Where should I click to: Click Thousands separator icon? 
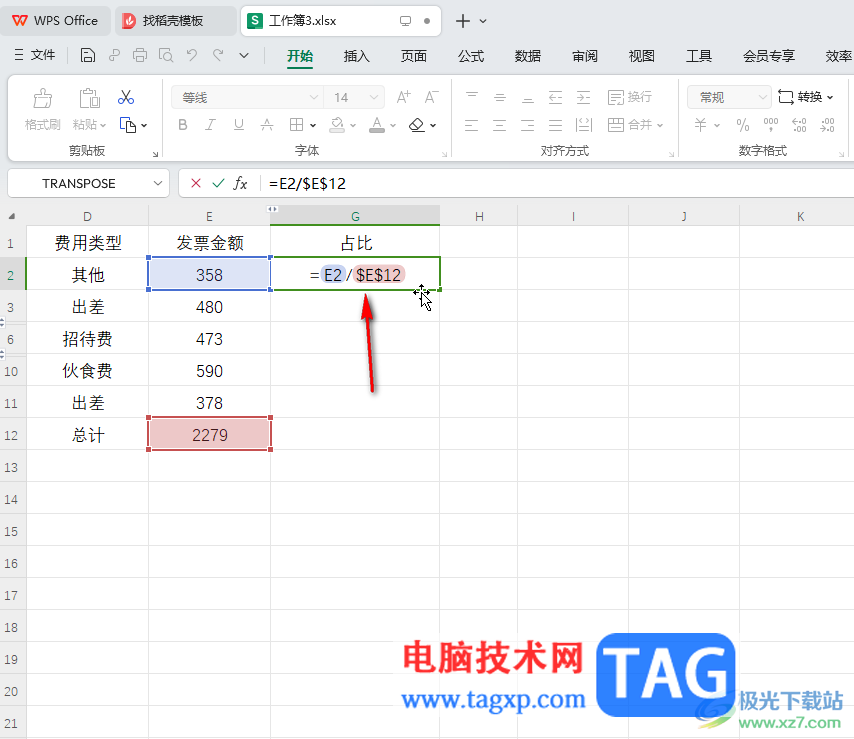(771, 125)
